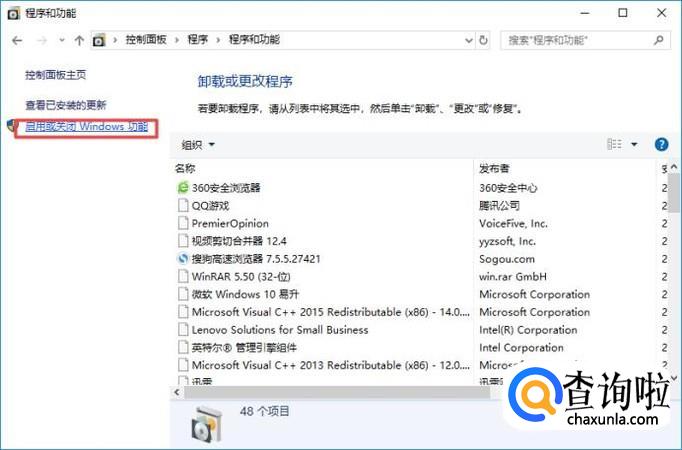Click horizontal scrollbar left arrow
Viewport: 682px width, 450px height.
tap(177, 392)
